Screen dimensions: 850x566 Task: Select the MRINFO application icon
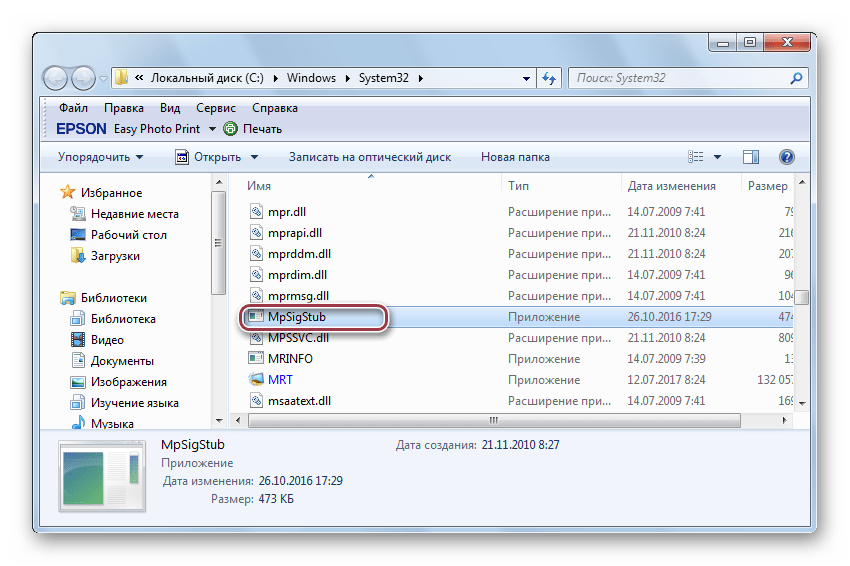[x=256, y=358]
